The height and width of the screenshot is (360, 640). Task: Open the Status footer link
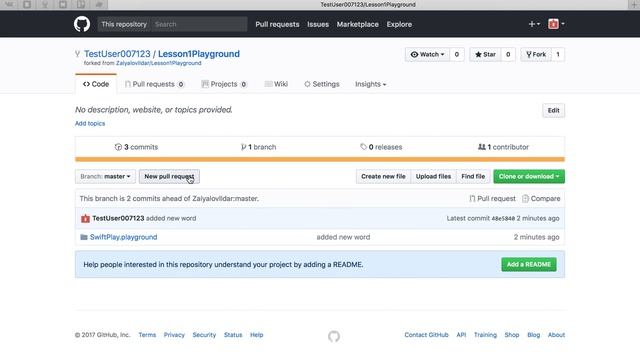(233, 335)
